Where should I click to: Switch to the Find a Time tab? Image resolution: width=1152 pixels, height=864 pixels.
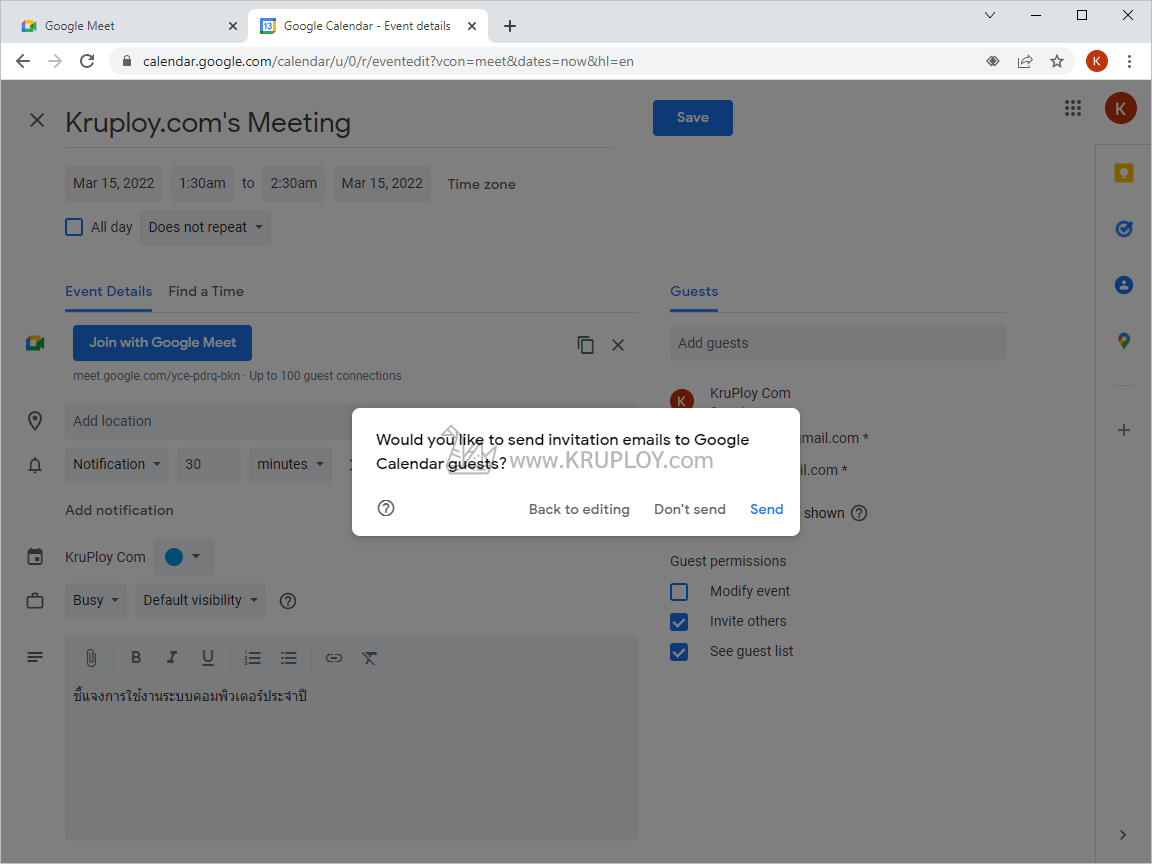click(x=206, y=292)
